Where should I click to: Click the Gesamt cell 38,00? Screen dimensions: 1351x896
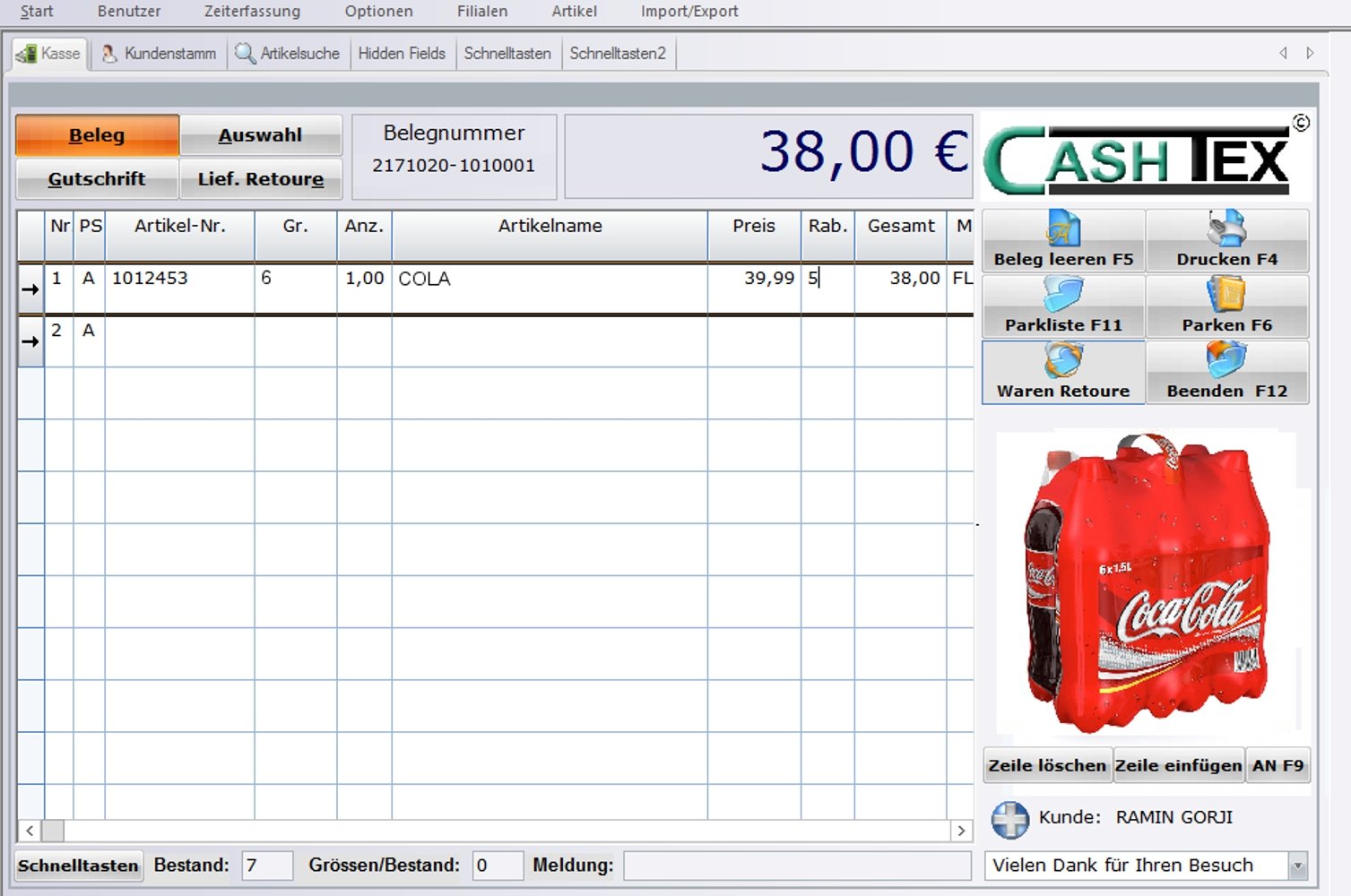(x=900, y=289)
